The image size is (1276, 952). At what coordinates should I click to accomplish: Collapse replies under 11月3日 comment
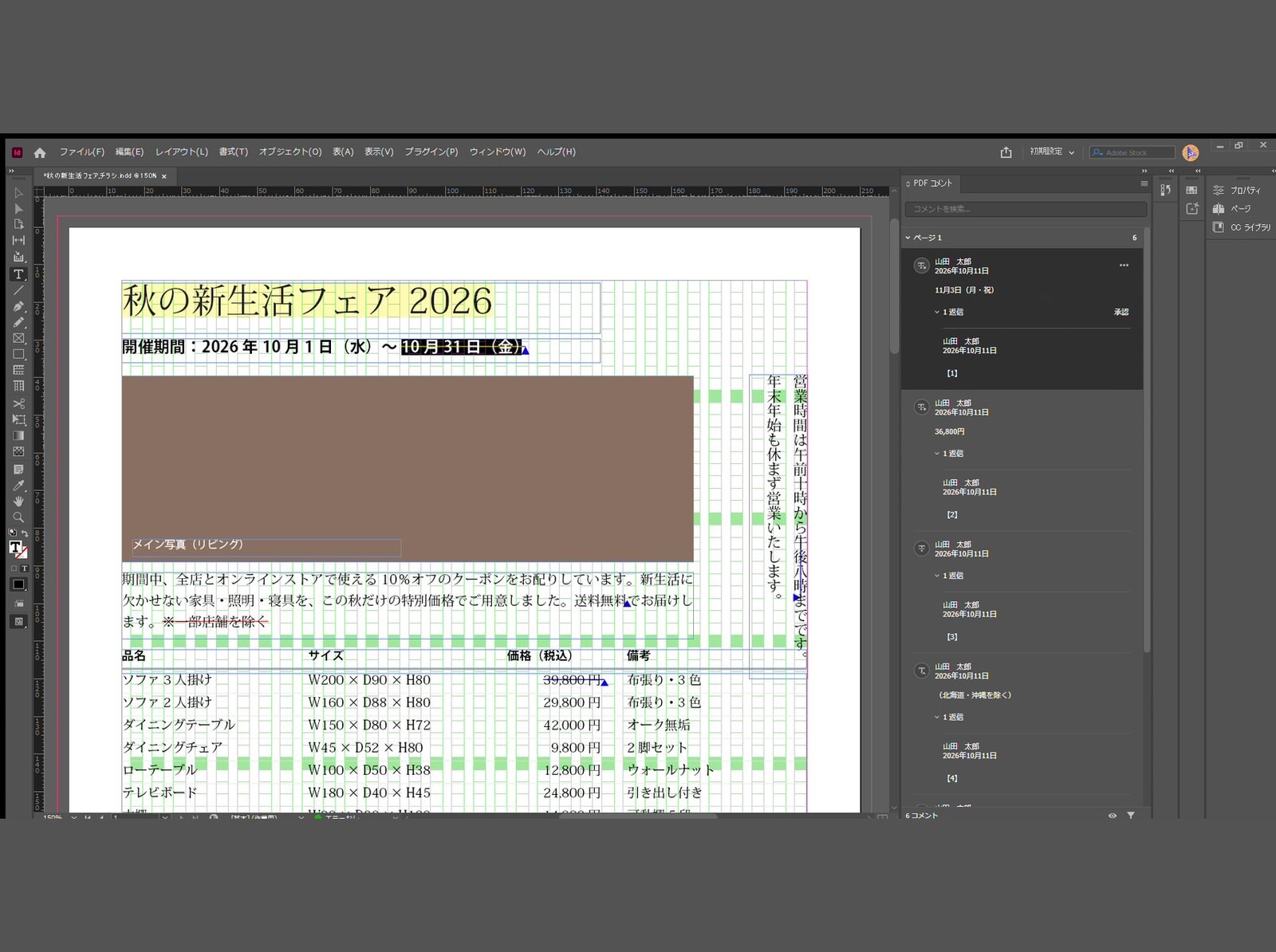(937, 312)
